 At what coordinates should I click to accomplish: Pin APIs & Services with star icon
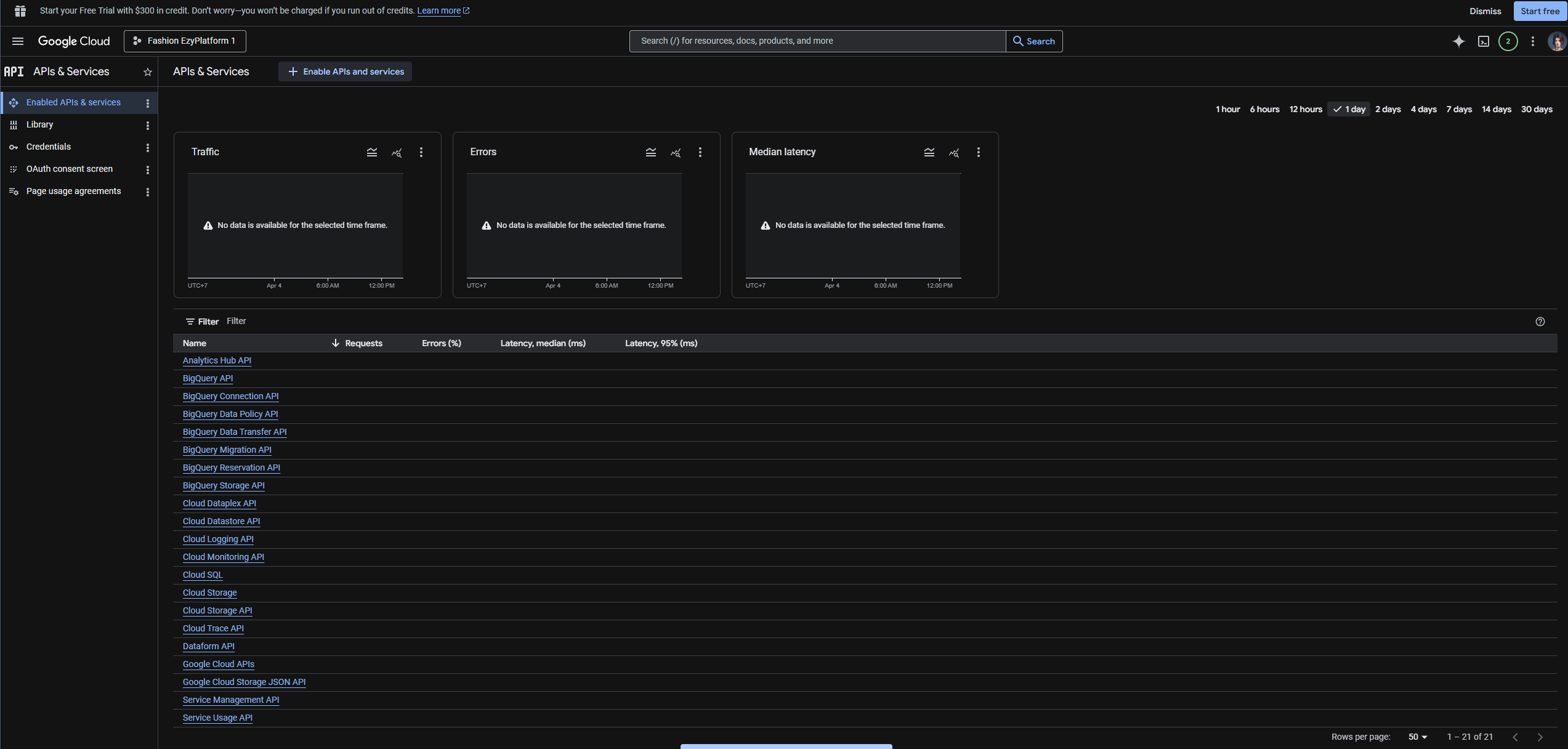pos(148,72)
